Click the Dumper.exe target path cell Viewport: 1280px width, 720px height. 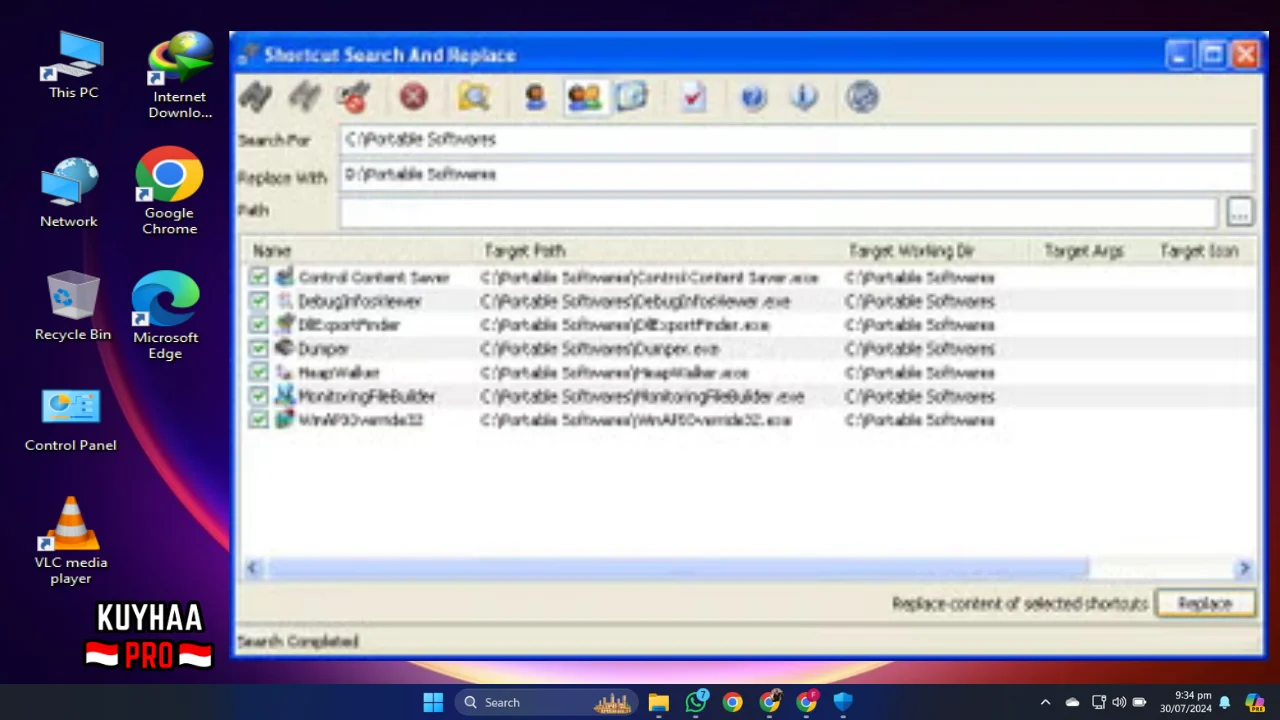coord(600,348)
